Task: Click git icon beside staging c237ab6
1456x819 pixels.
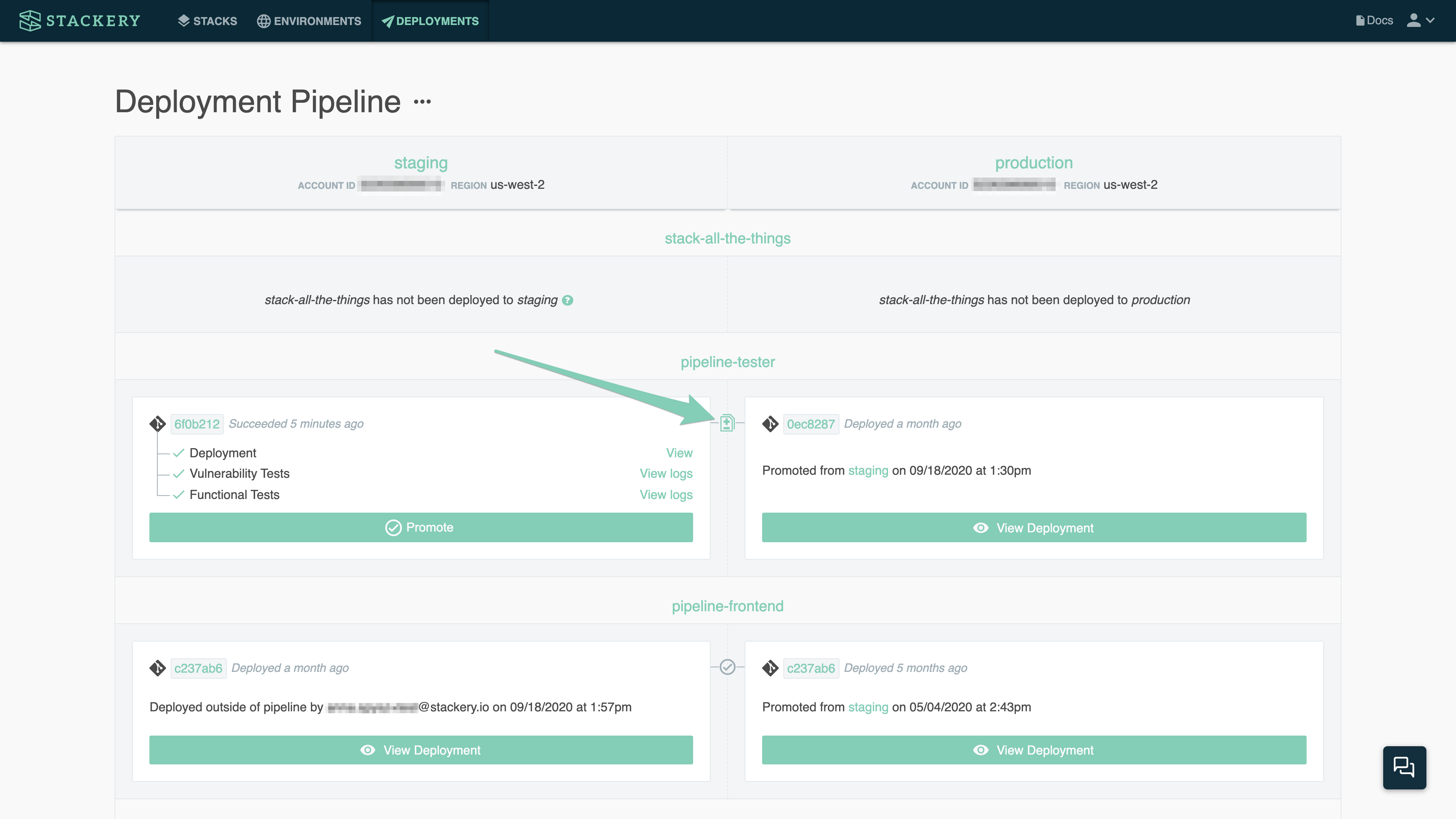Action: click(158, 668)
